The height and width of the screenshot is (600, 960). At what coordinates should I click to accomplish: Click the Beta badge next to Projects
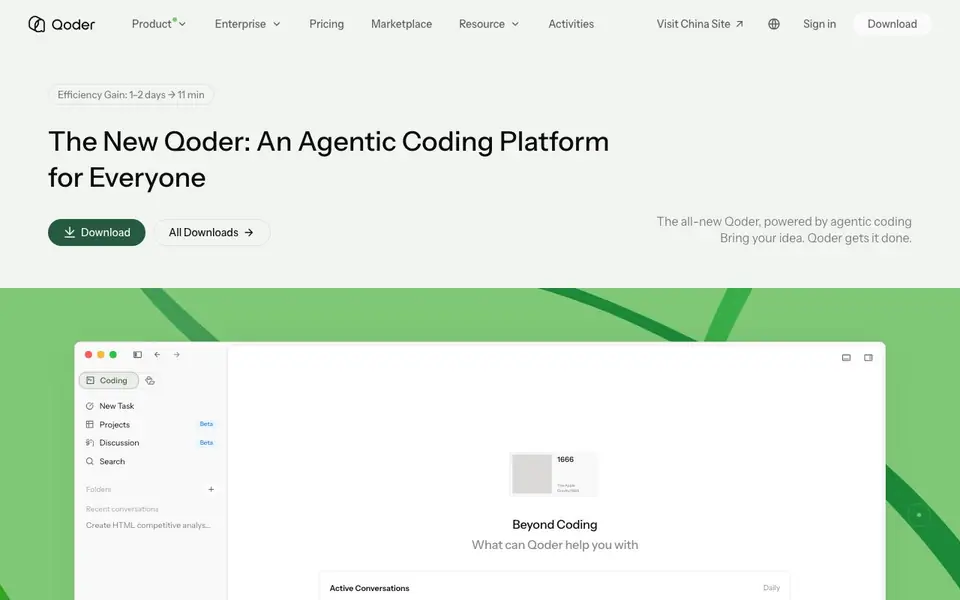click(x=206, y=424)
